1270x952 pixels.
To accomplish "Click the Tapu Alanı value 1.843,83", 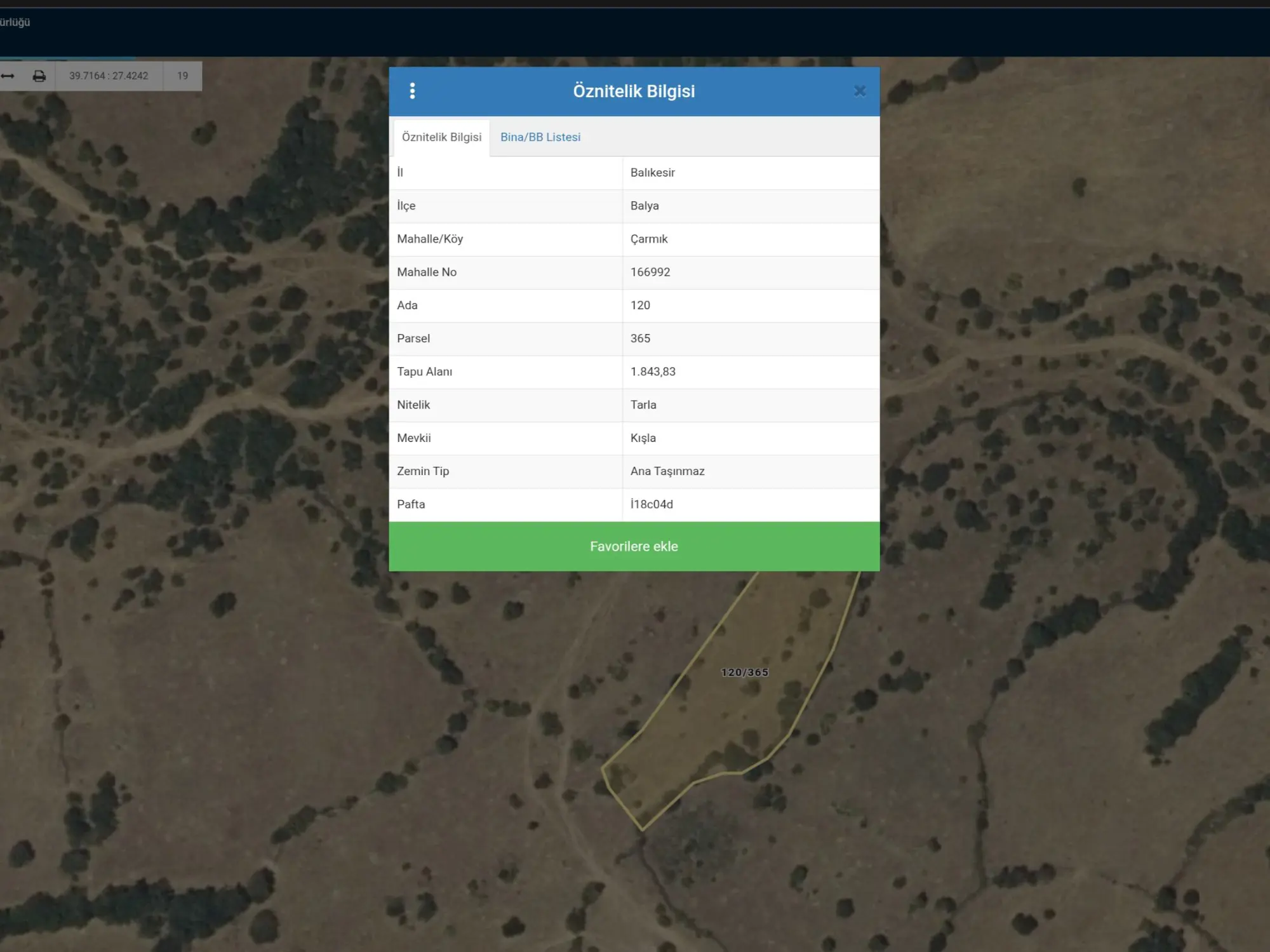I will pos(653,372).
